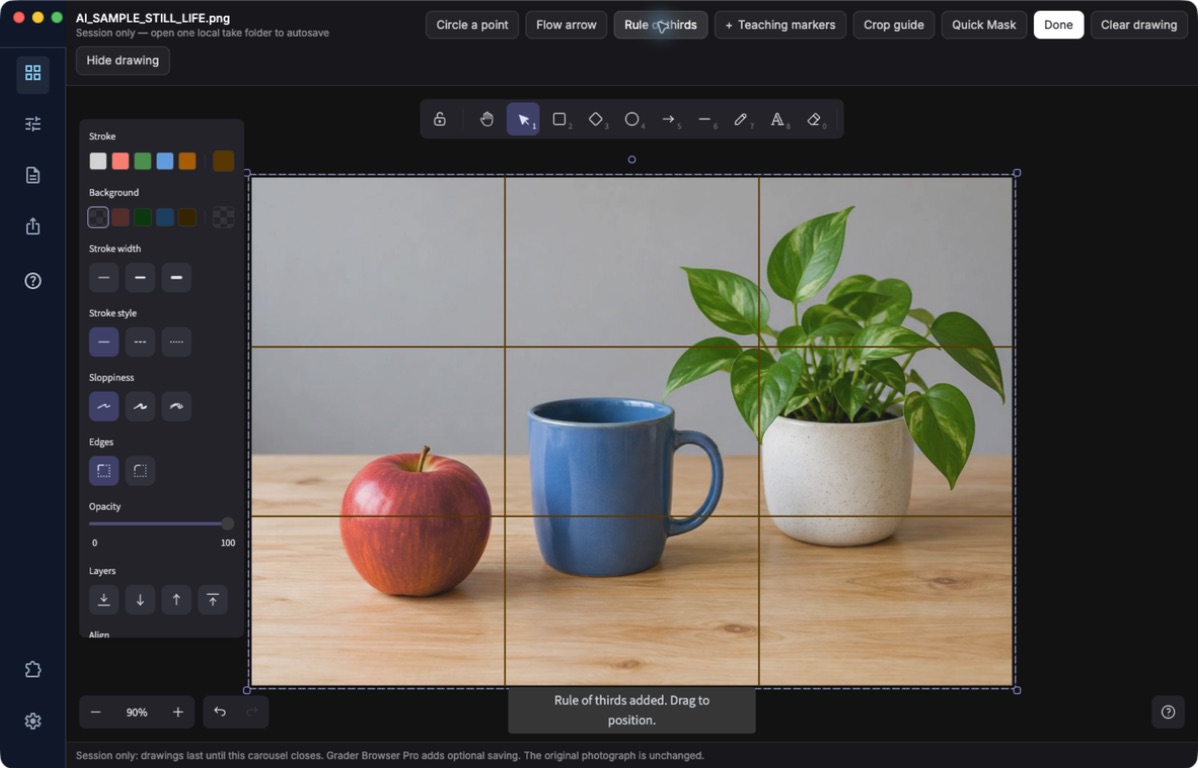Open the adjustments sliders sidebar icon
1198x768 pixels.
pos(33,124)
